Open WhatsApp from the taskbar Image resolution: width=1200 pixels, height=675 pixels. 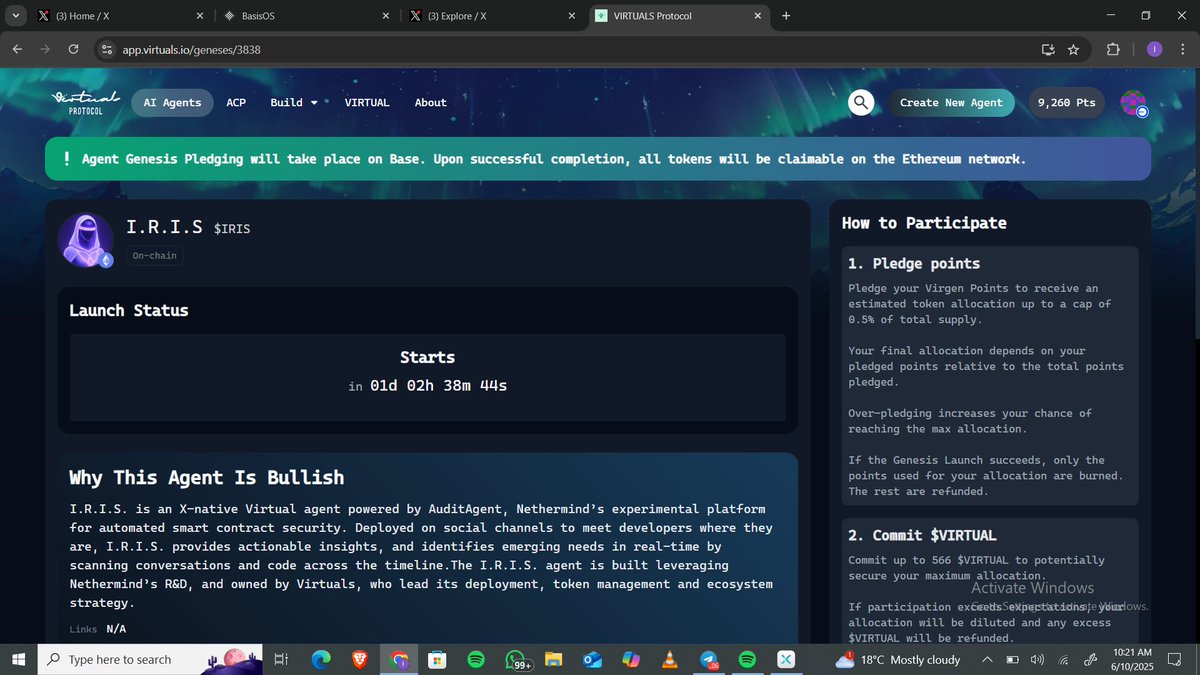518,659
